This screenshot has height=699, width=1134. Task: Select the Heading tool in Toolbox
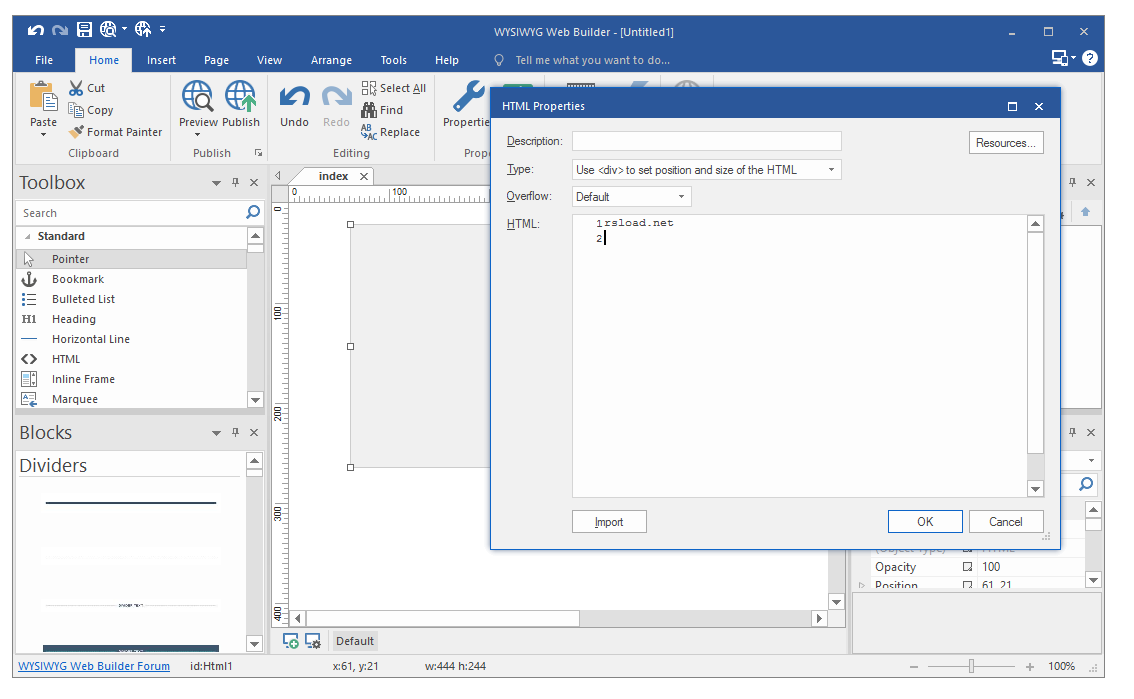tap(131, 319)
